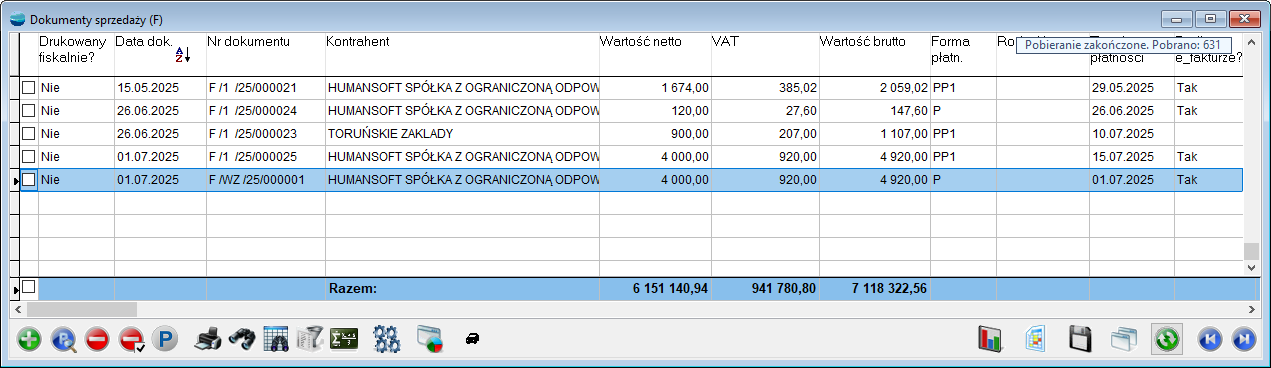This screenshot has height=368, width=1271.
Task: Click the vertical scrollbar down arrow
Action: click(x=1251, y=268)
